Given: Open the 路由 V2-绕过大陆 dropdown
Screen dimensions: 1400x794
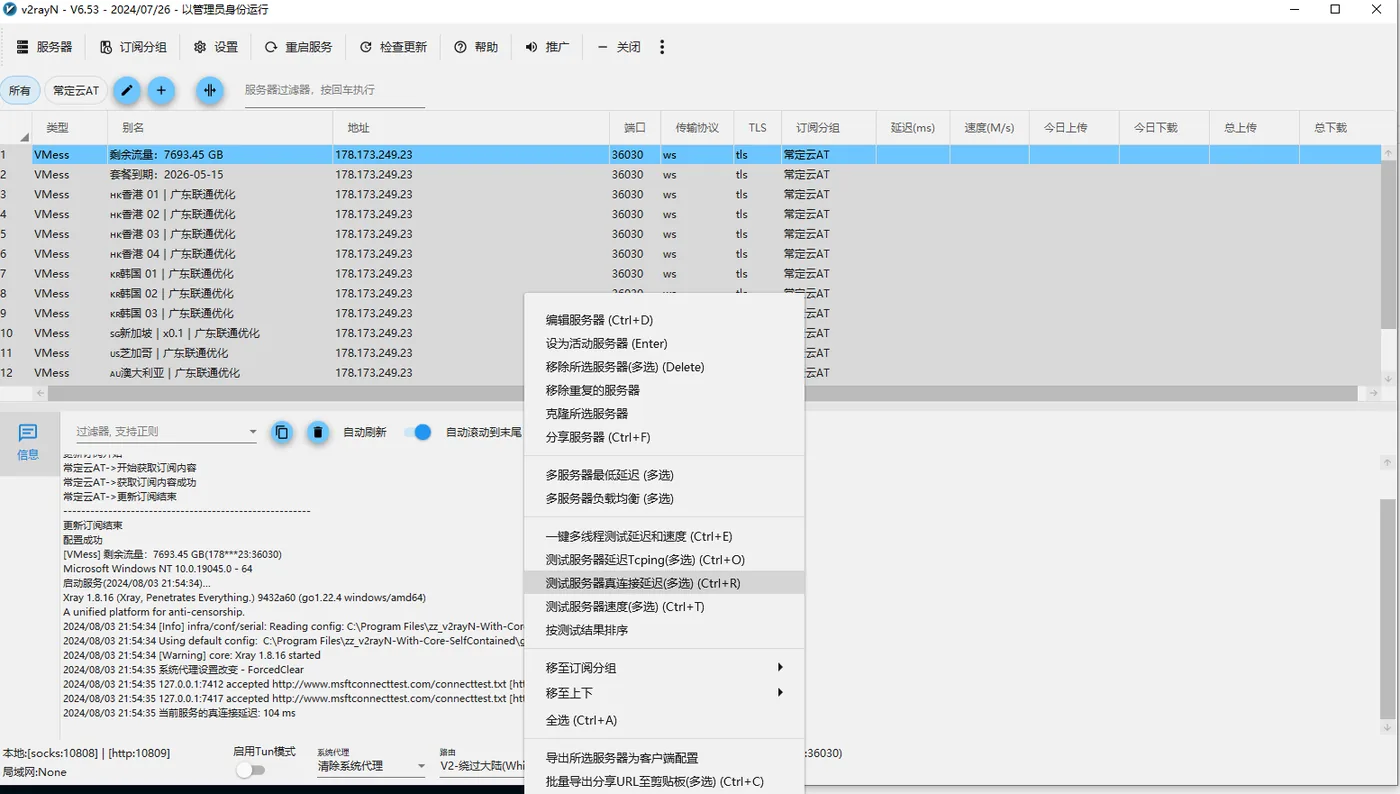Looking at the screenshot, I should [x=482, y=766].
